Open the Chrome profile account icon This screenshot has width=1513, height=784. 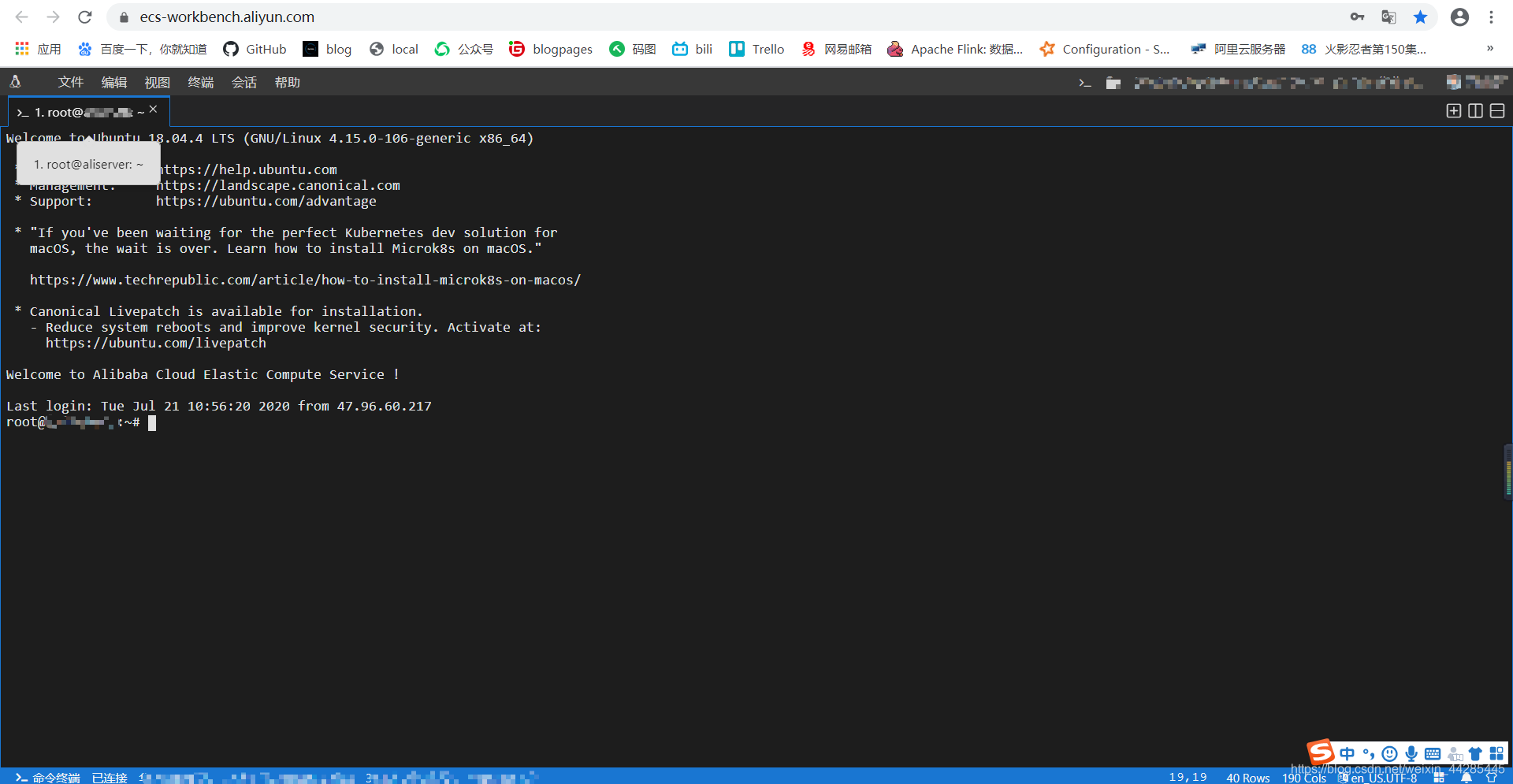[x=1459, y=17]
